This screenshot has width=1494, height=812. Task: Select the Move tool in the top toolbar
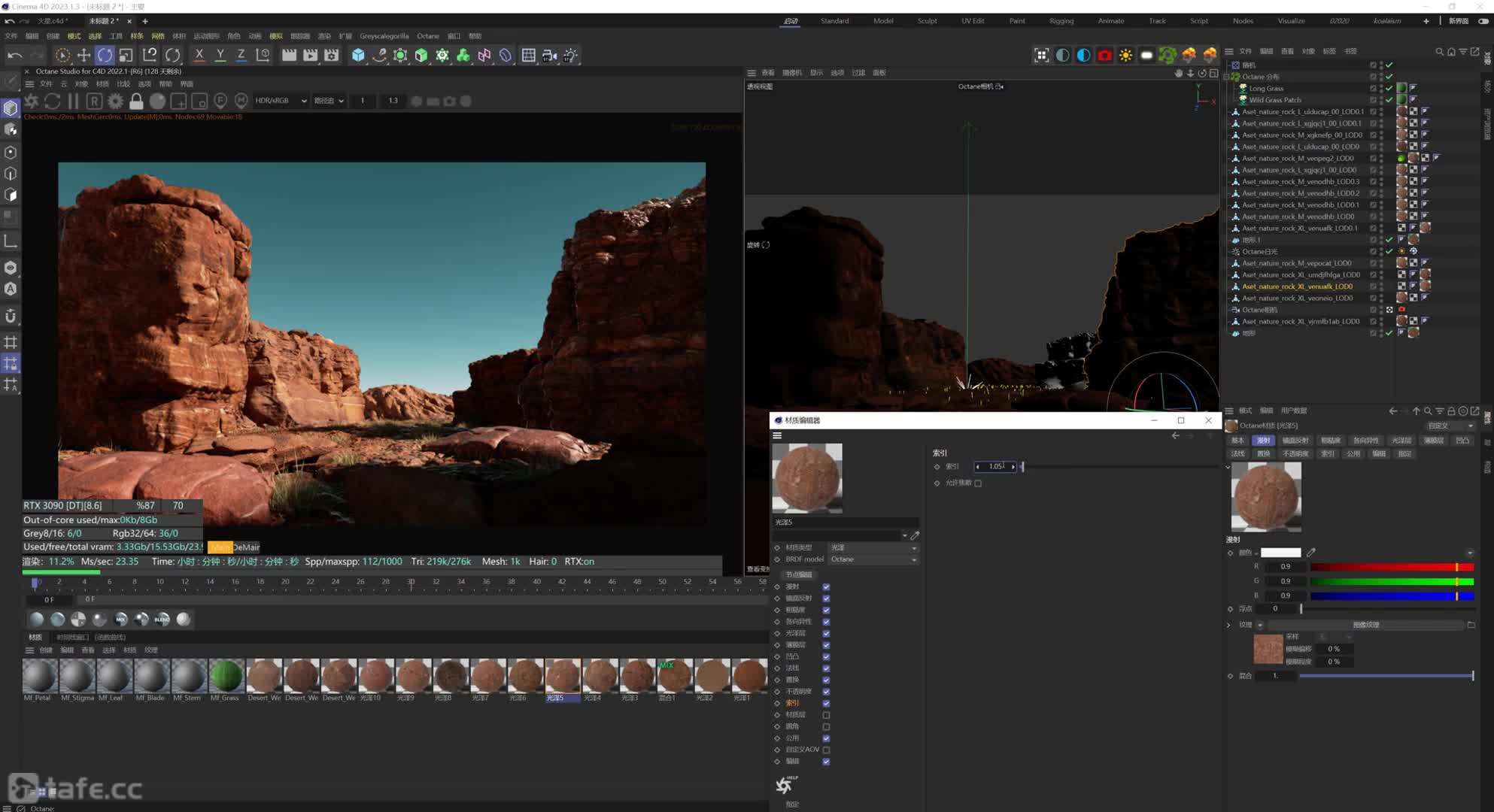[84, 55]
